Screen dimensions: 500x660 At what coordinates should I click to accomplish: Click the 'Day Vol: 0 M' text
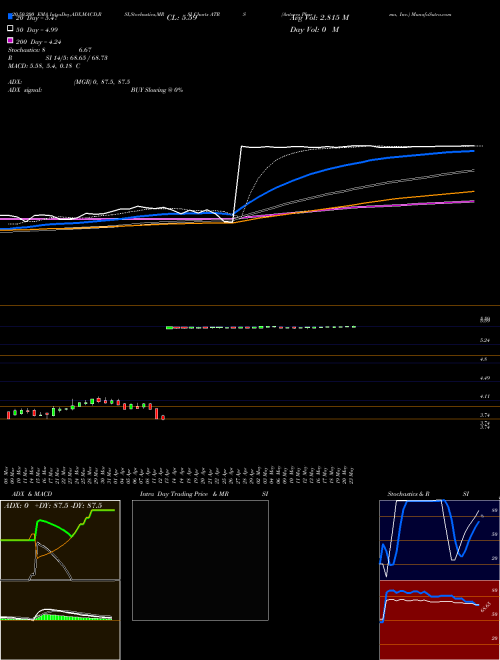[x=314, y=30]
